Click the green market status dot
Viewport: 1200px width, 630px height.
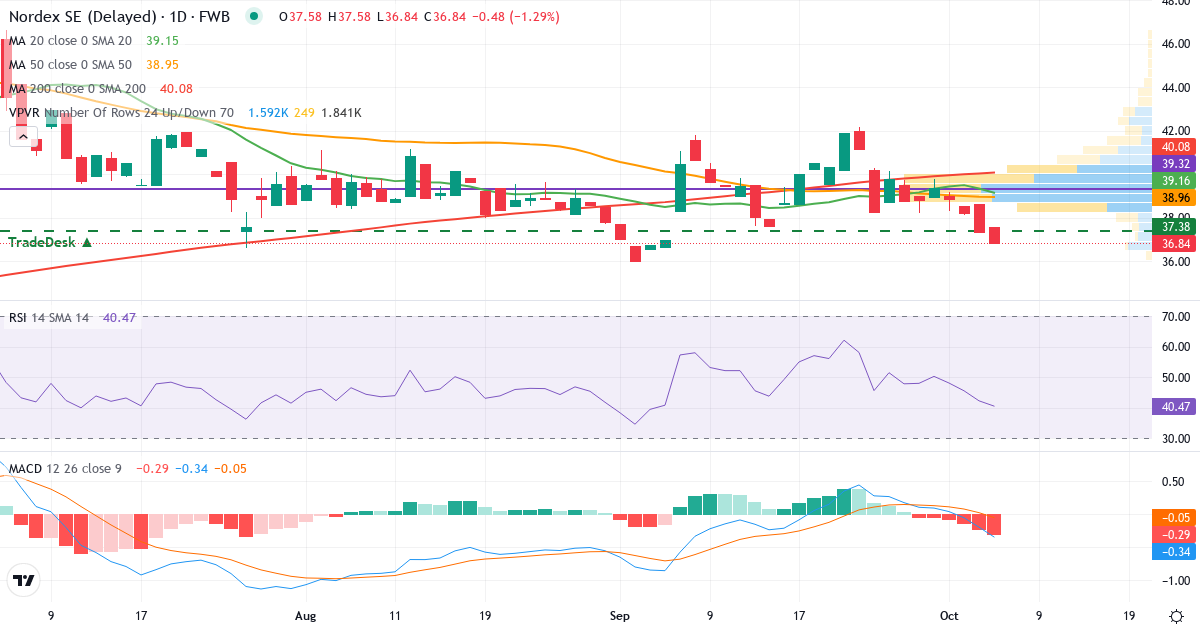click(x=254, y=16)
